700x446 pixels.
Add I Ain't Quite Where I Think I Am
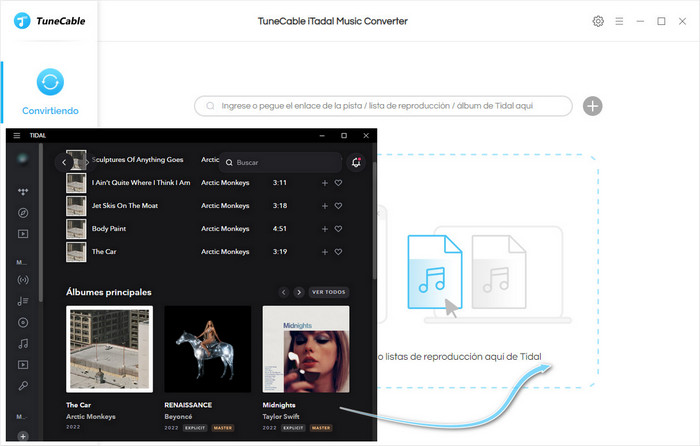[325, 183]
